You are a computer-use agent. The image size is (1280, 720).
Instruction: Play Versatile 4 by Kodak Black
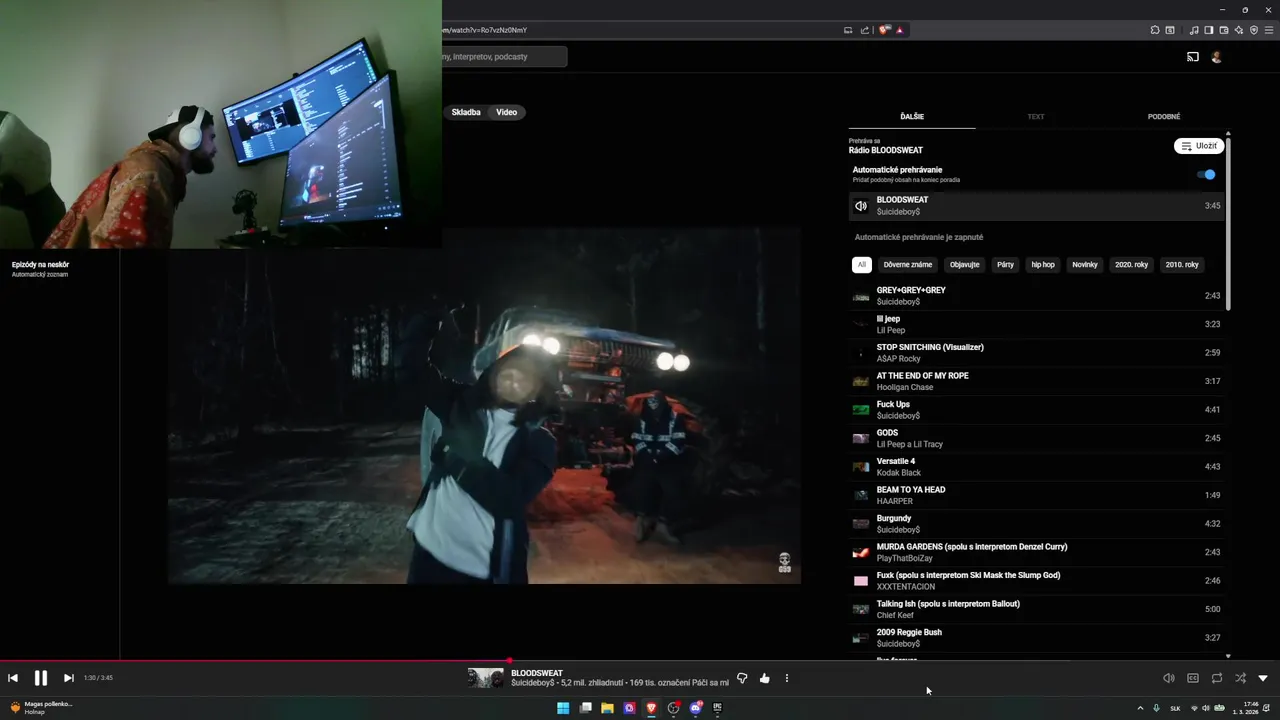coord(1037,467)
